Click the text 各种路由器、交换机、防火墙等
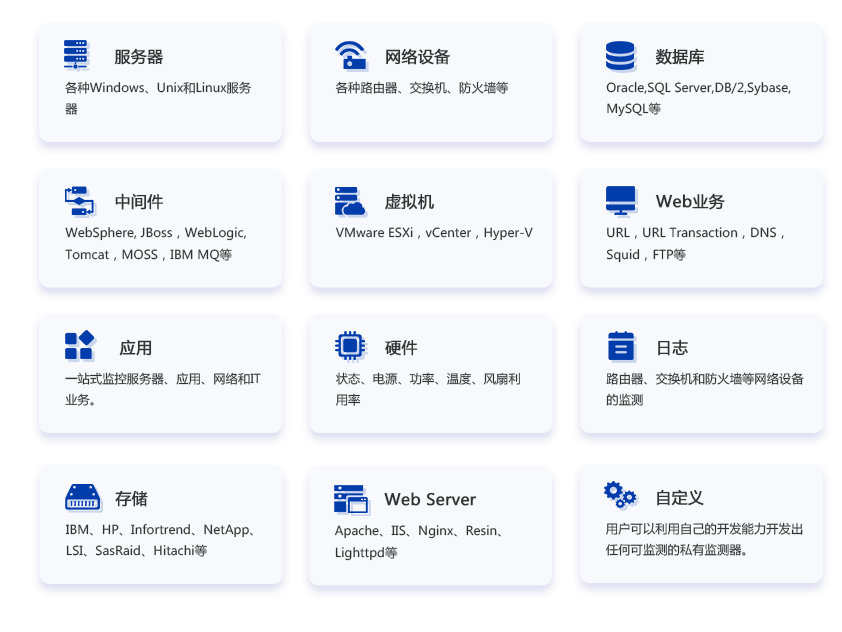Viewport: 842px width, 632px height. click(422, 88)
